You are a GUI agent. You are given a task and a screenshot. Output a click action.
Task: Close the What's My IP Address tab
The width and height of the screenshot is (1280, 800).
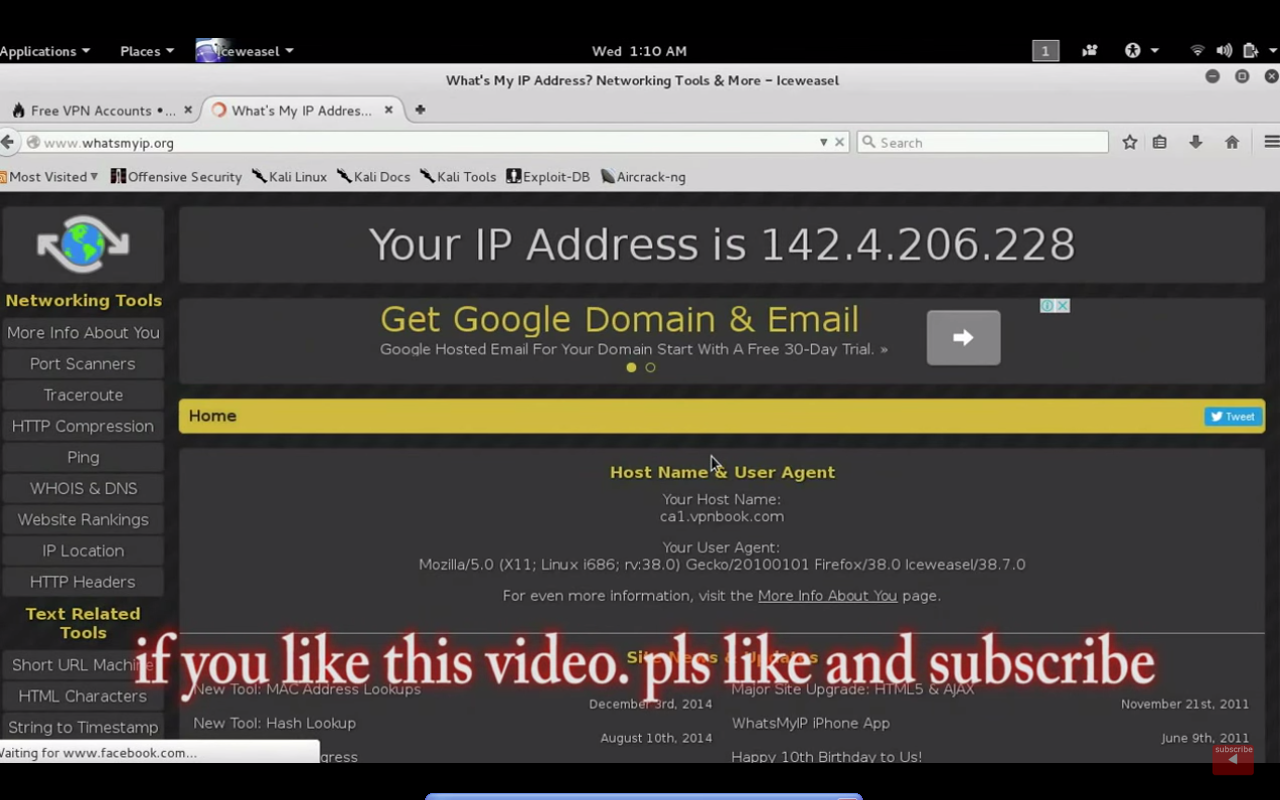tap(389, 110)
